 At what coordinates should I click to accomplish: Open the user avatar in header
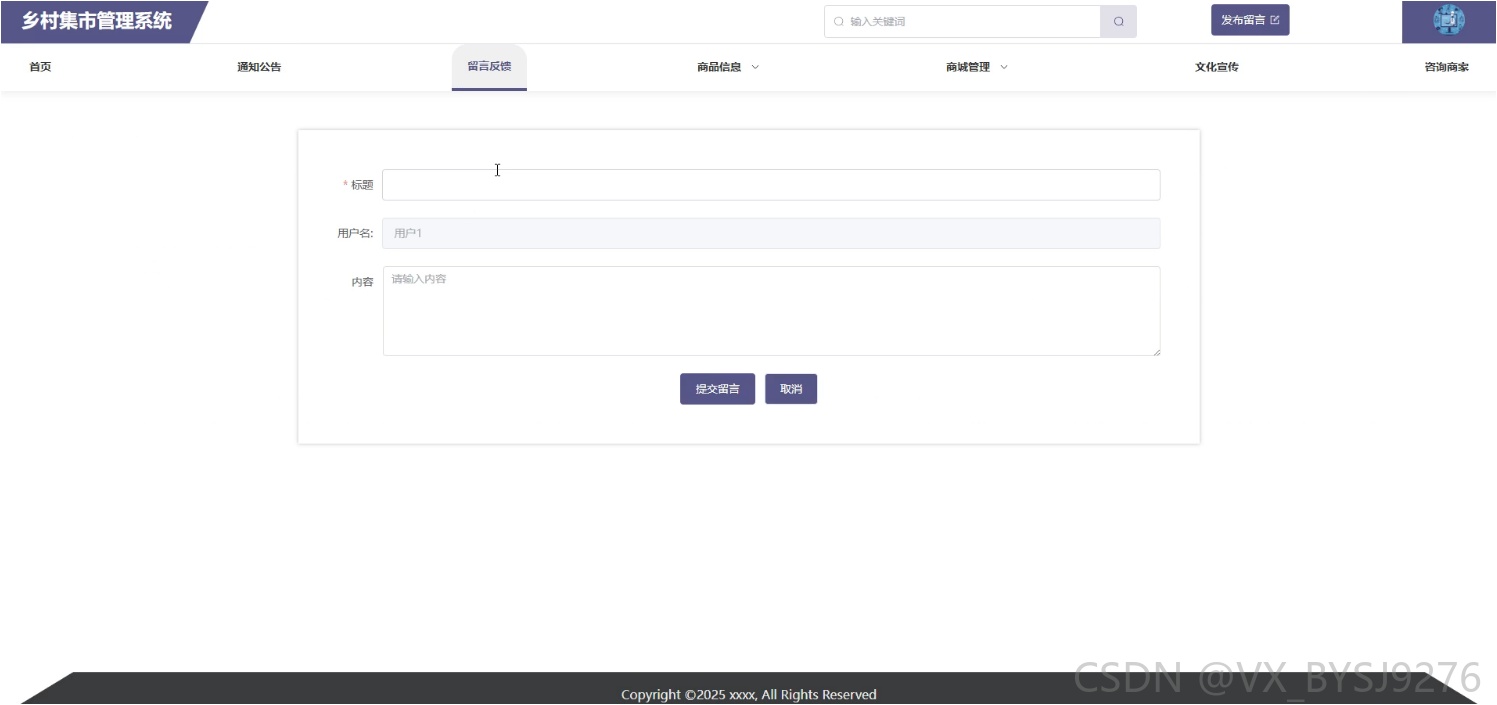tap(1449, 21)
